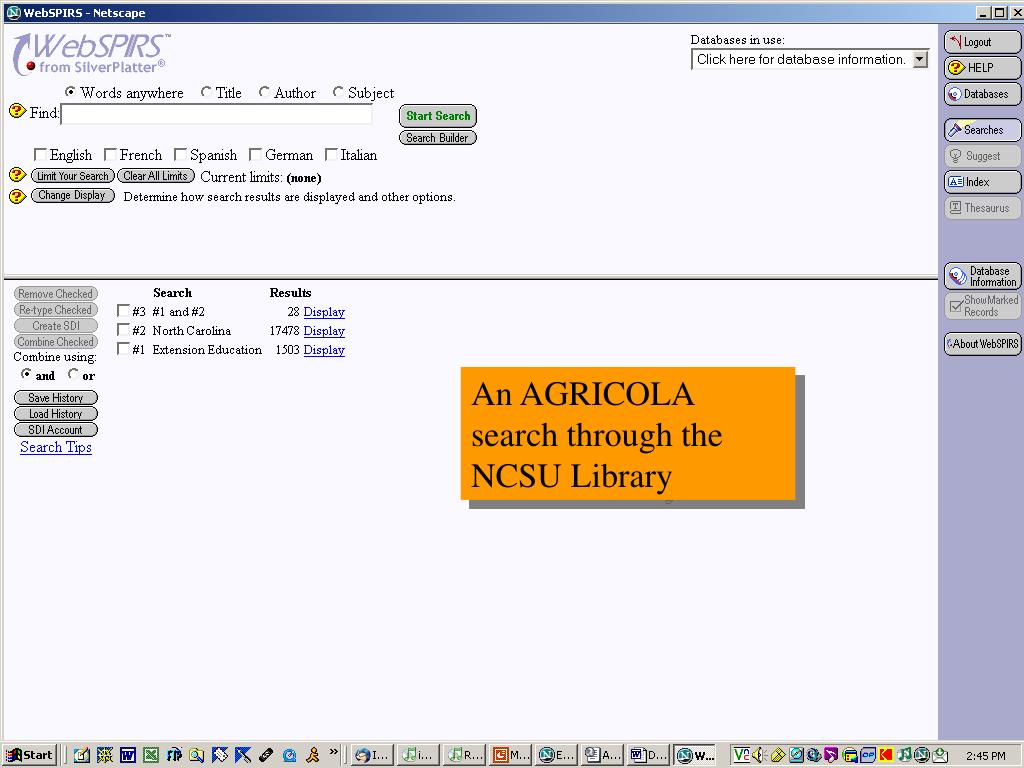Click the Kodak tray icon
Image resolution: width=1024 pixels, height=768 pixels.
coord(886,755)
